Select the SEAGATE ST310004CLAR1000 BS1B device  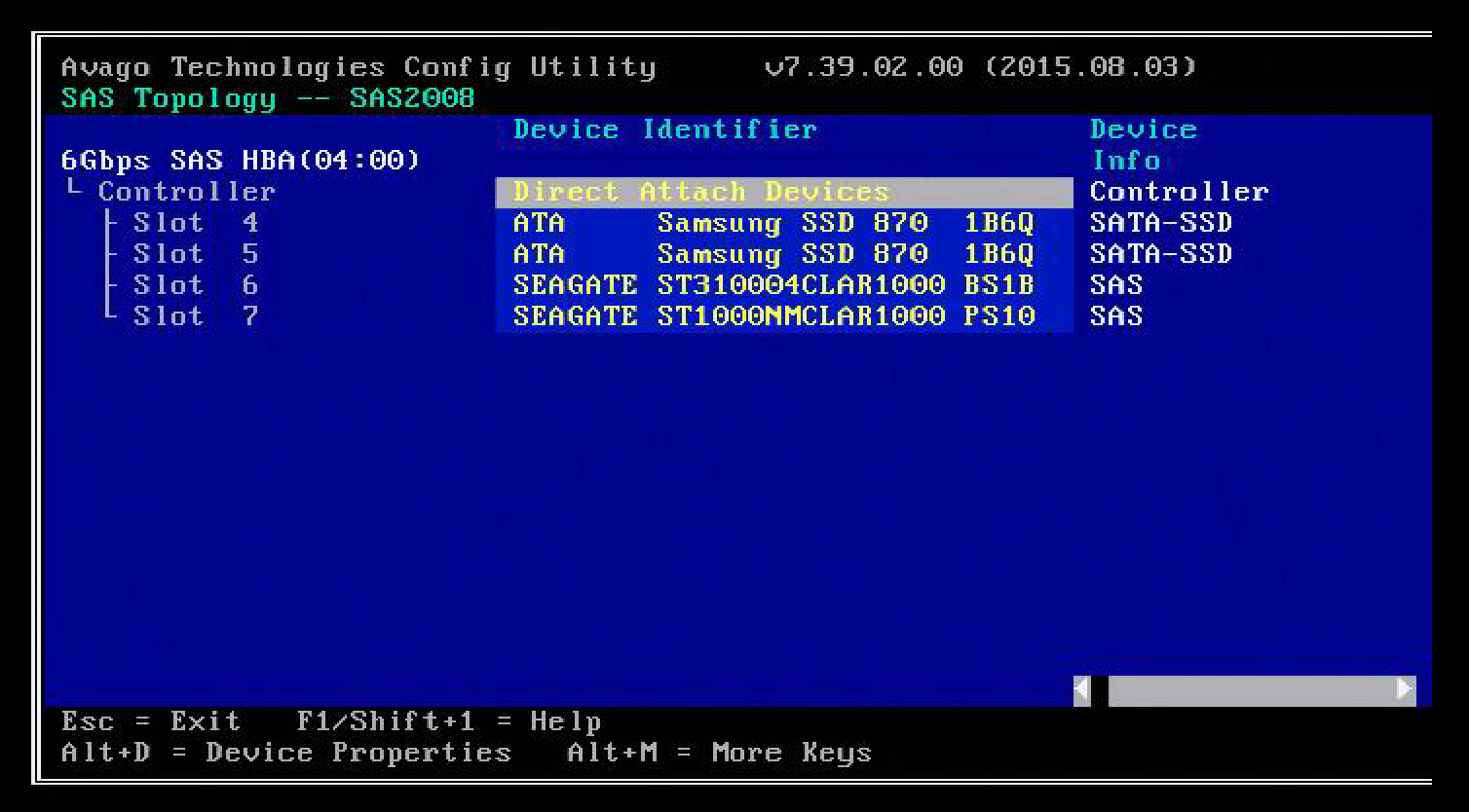[x=784, y=285]
